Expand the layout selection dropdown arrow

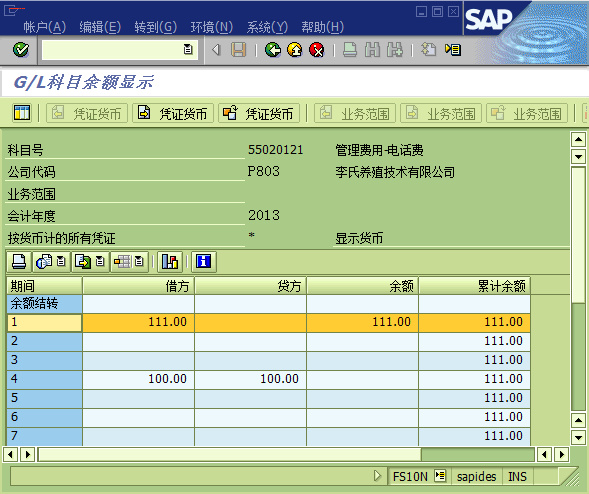coord(139,261)
